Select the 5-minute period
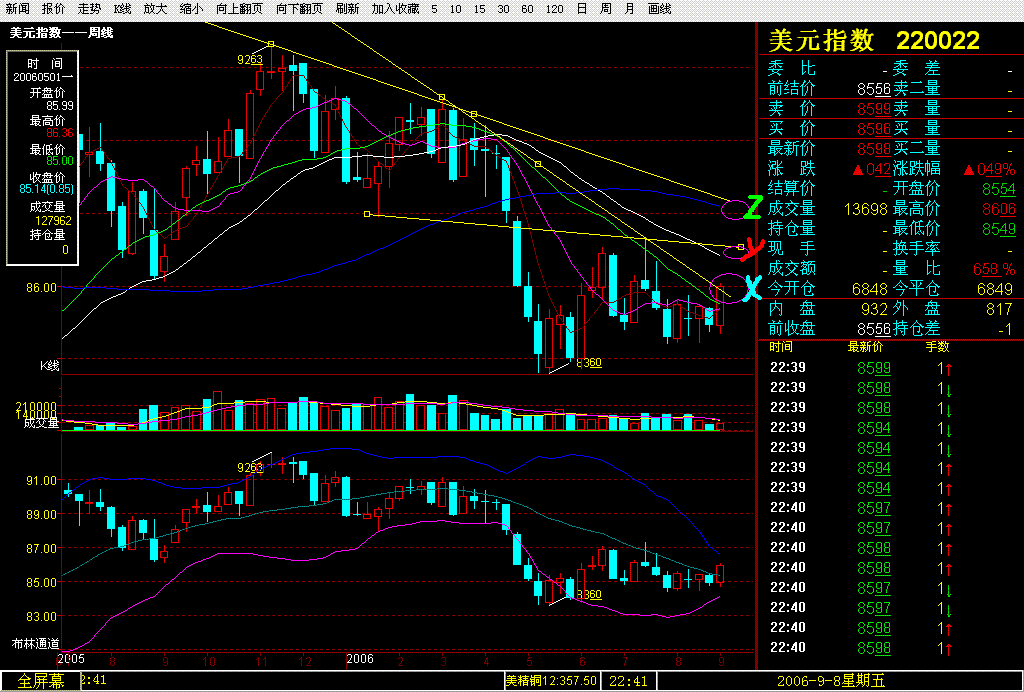1024x692 pixels. click(x=434, y=9)
